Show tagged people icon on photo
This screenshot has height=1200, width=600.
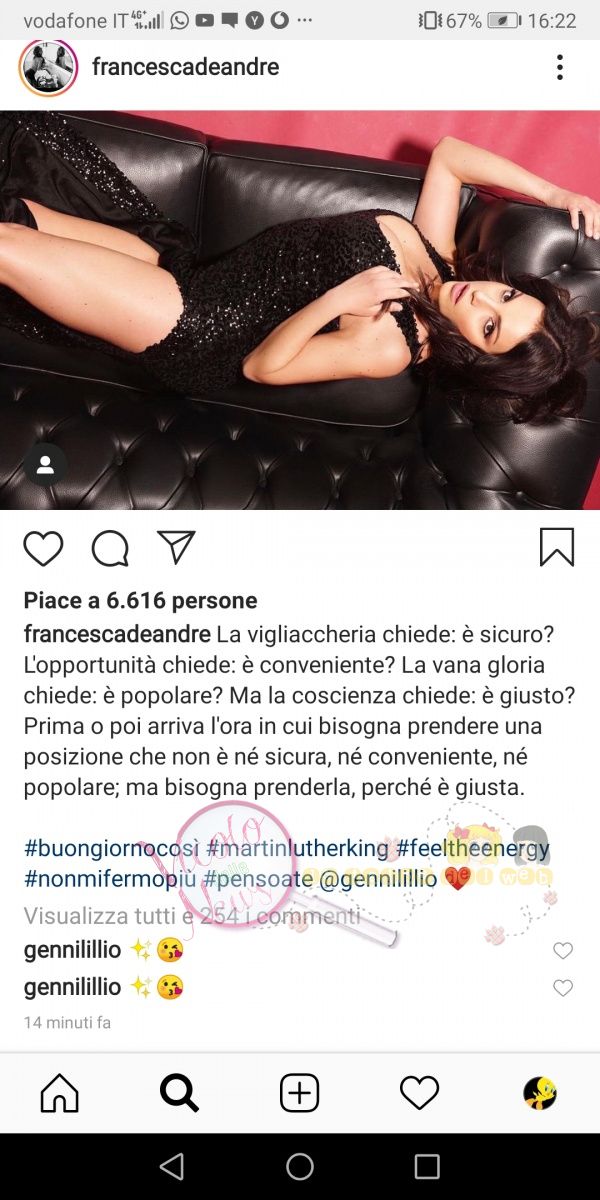click(x=45, y=465)
